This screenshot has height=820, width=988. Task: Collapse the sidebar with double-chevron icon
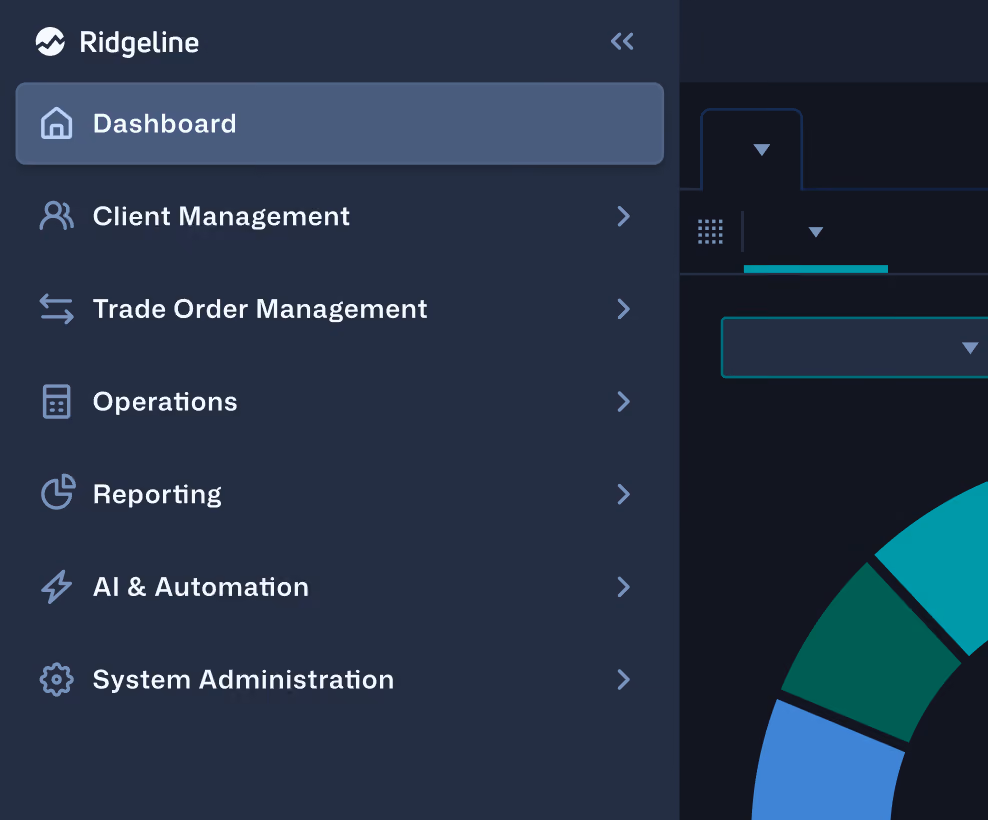622,42
